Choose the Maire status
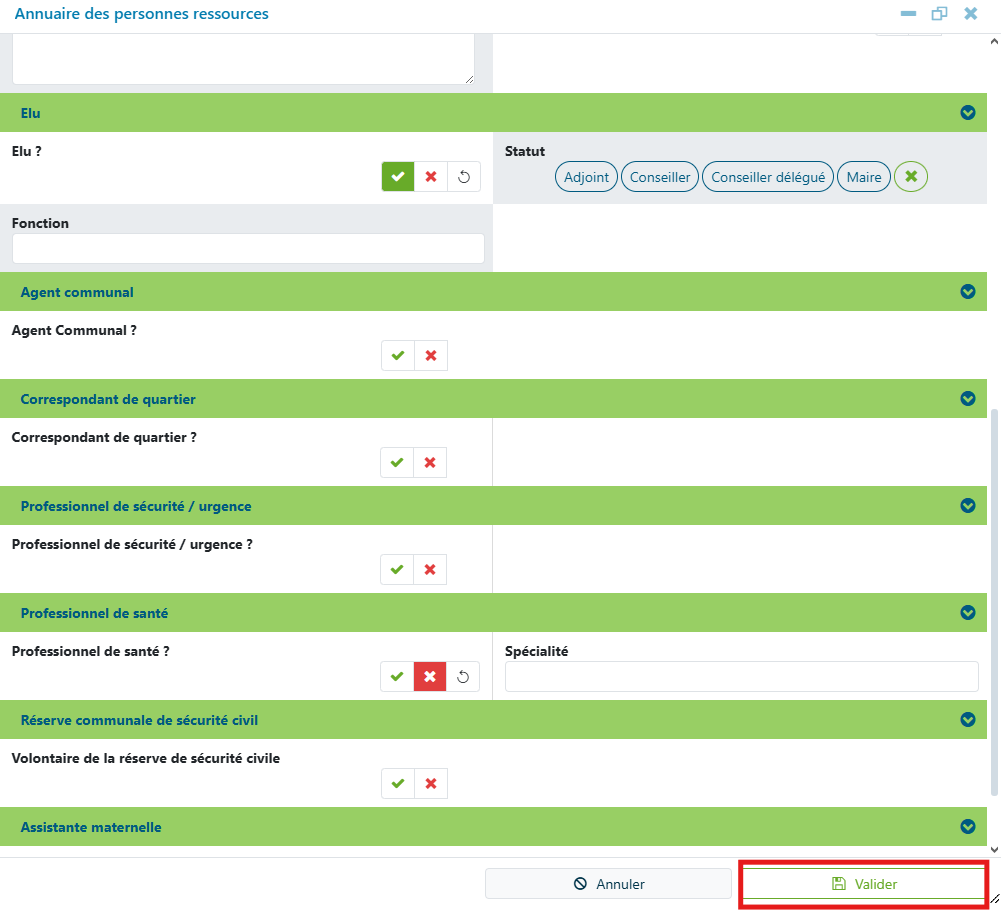Viewport: 1001px width, 910px height. click(x=864, y=177)
